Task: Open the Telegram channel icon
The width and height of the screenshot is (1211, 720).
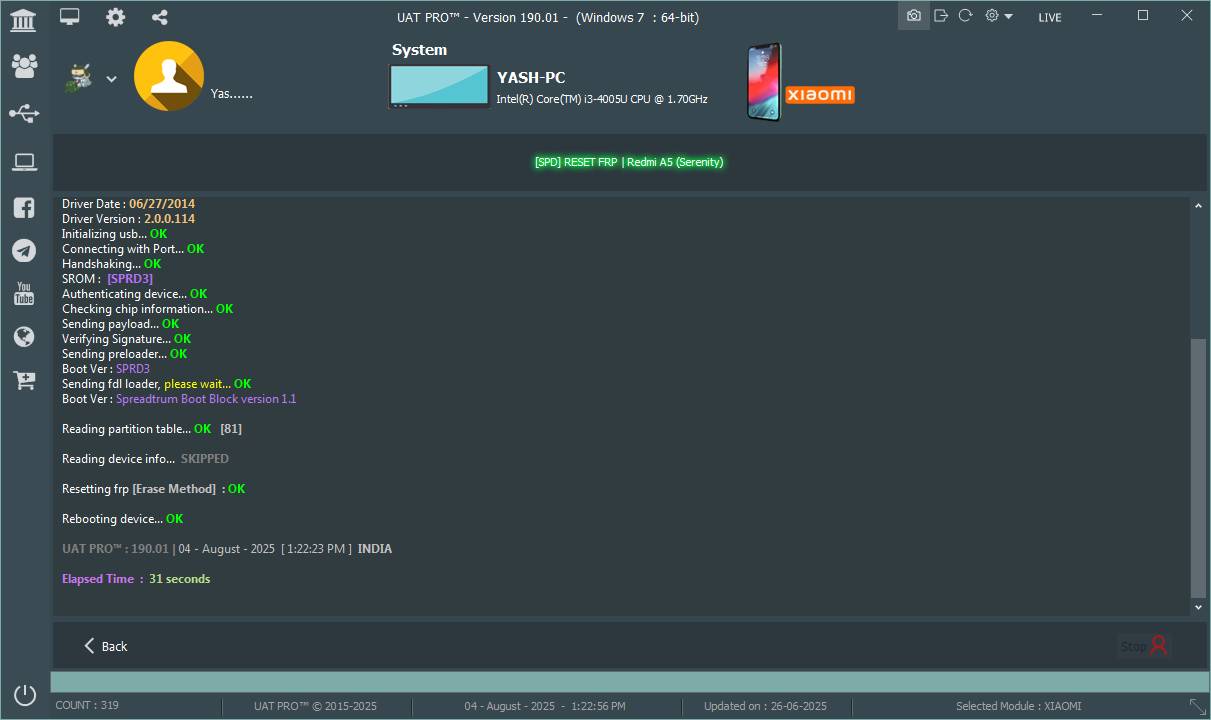Action: coord(24,251)
